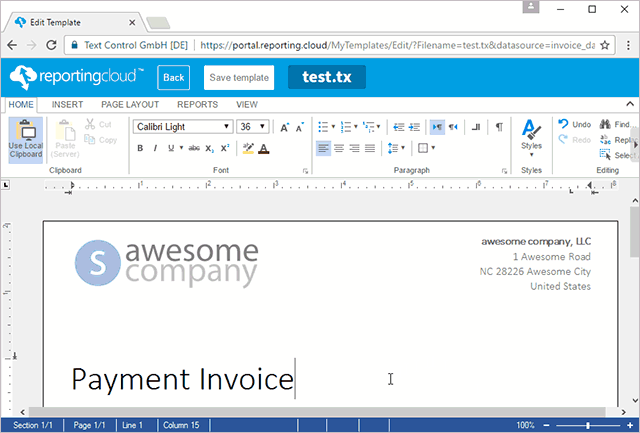
Task: Decrease paragraph indent
Action: [399, 127]
